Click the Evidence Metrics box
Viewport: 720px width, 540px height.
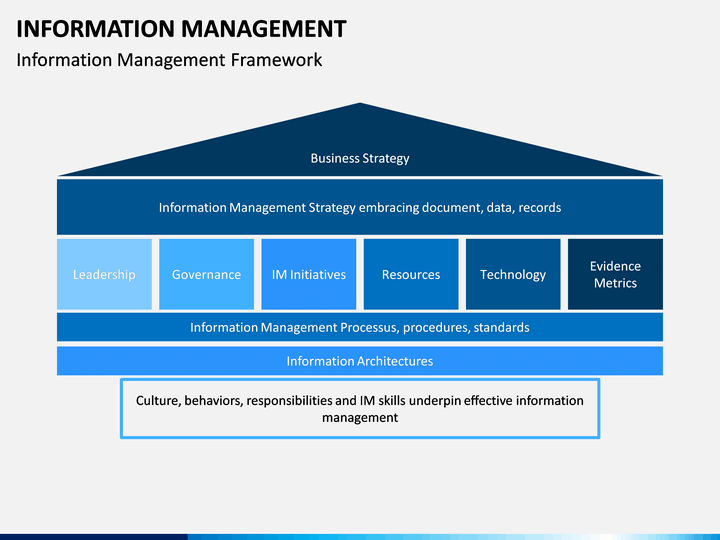click(615, 274)
